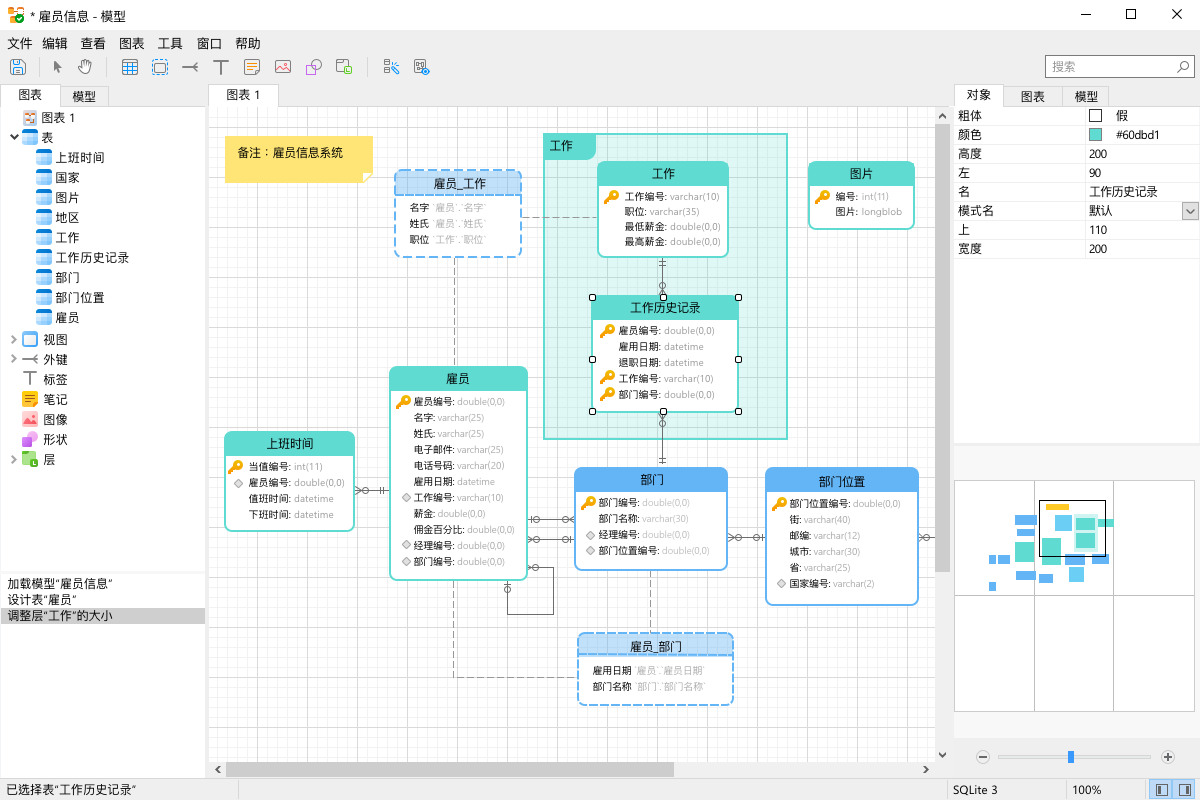The height and width of the screenshot is (800, 1200).
Task: Click the save icon in the toolbar
Action: pyautogui.click(x=17, y=67)
